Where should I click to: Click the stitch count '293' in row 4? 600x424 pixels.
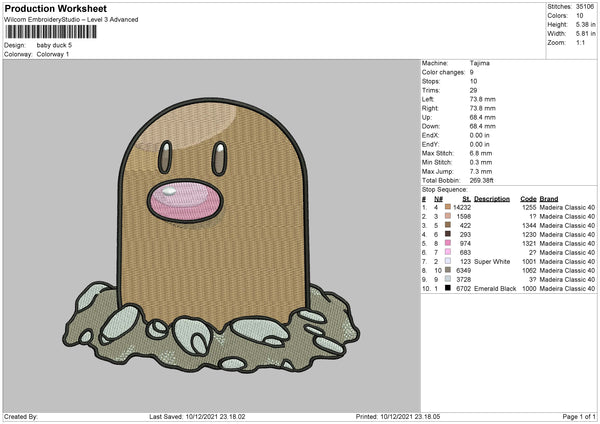466,235
